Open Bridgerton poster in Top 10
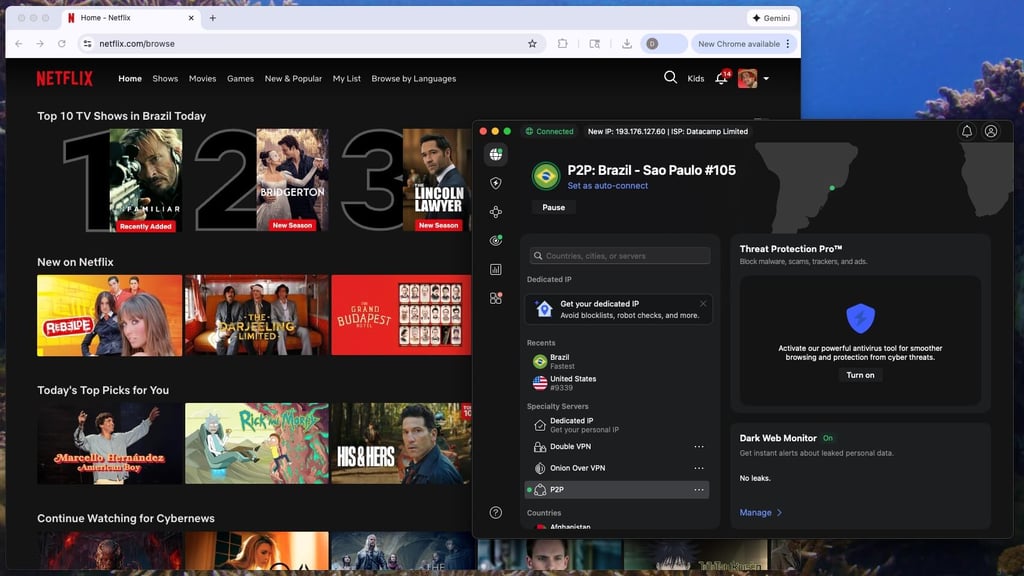The width and height of the screenshot is (1024, 576). [292, 180]
